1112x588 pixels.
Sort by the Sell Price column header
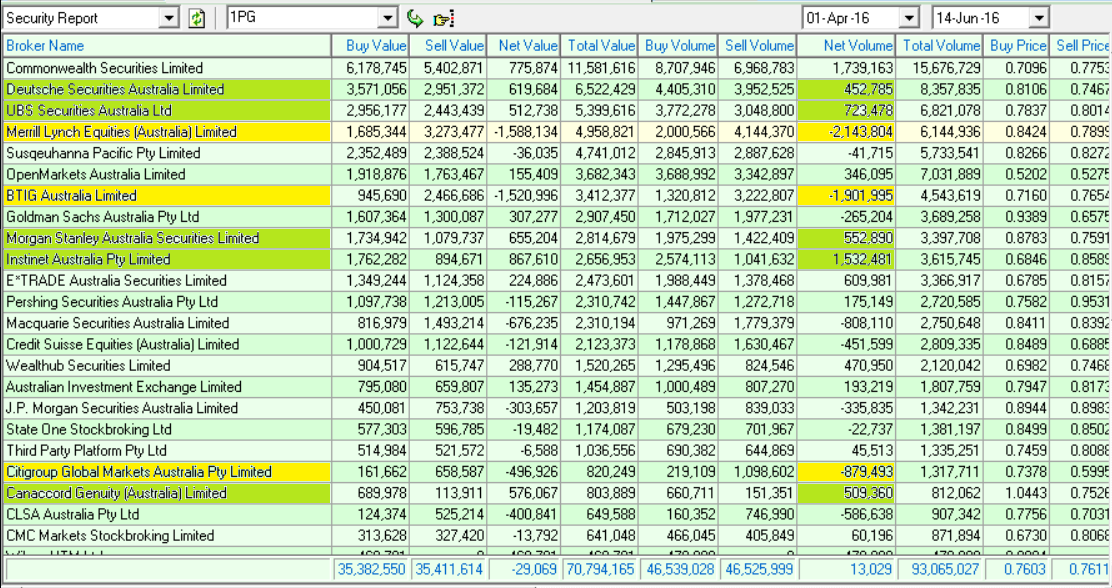pyautogui.click(x=1081, y=46)
